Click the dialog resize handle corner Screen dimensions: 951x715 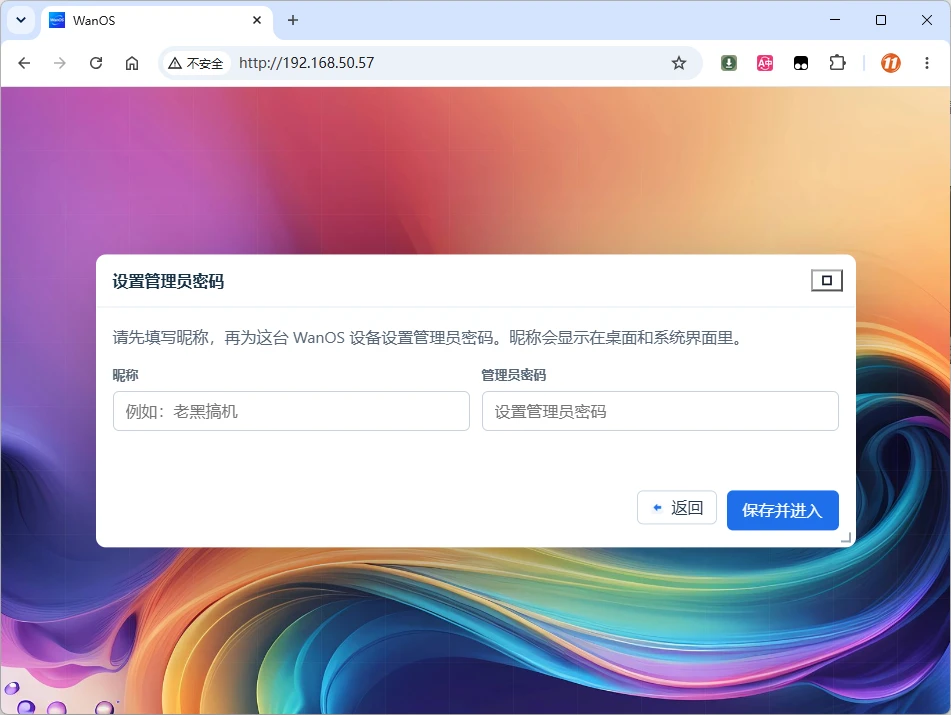click(x=846, y=537)
